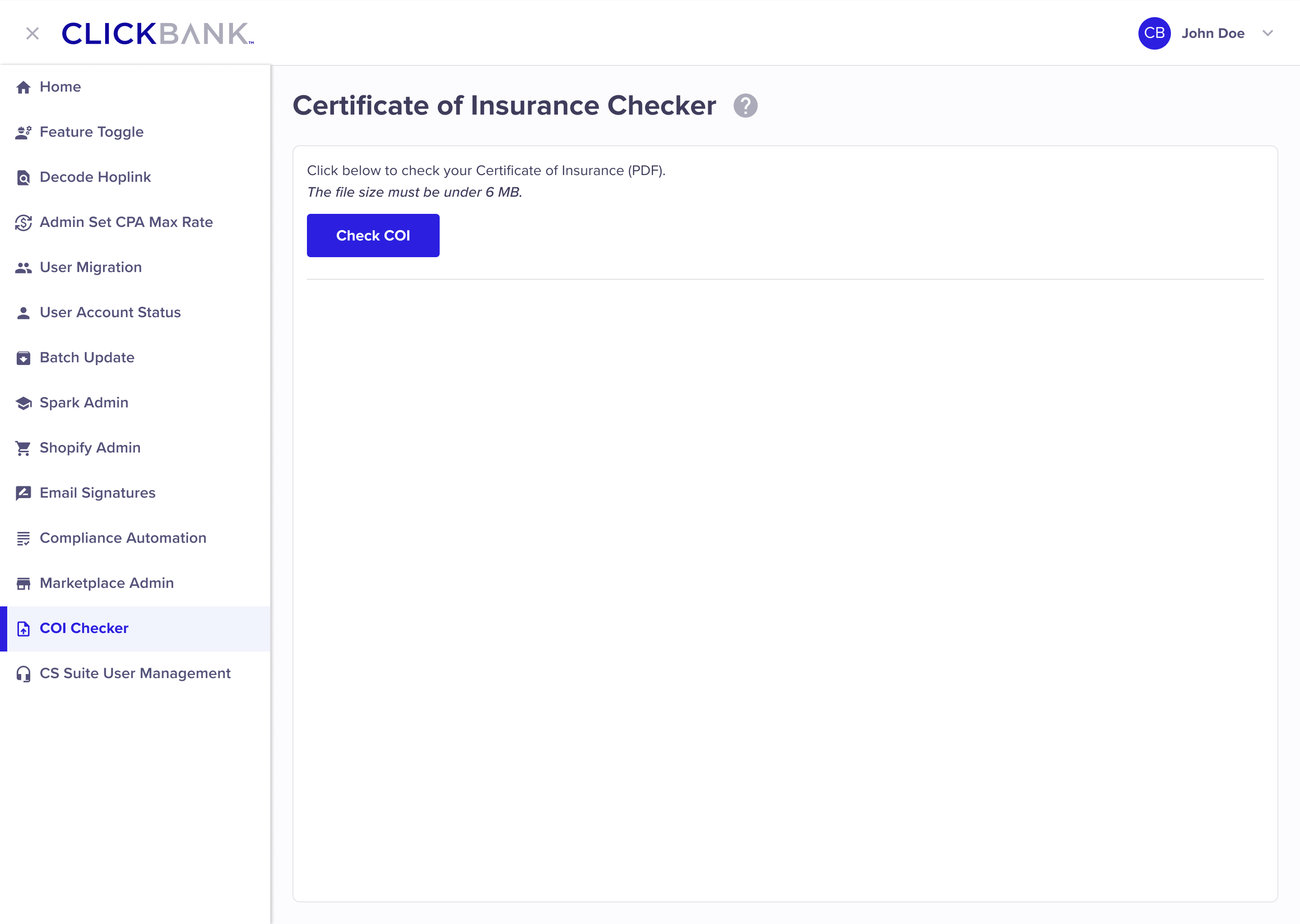The image size is (1300, 924).
Task: Click the Feature Toggle sidebar icon
Action: 23,132
